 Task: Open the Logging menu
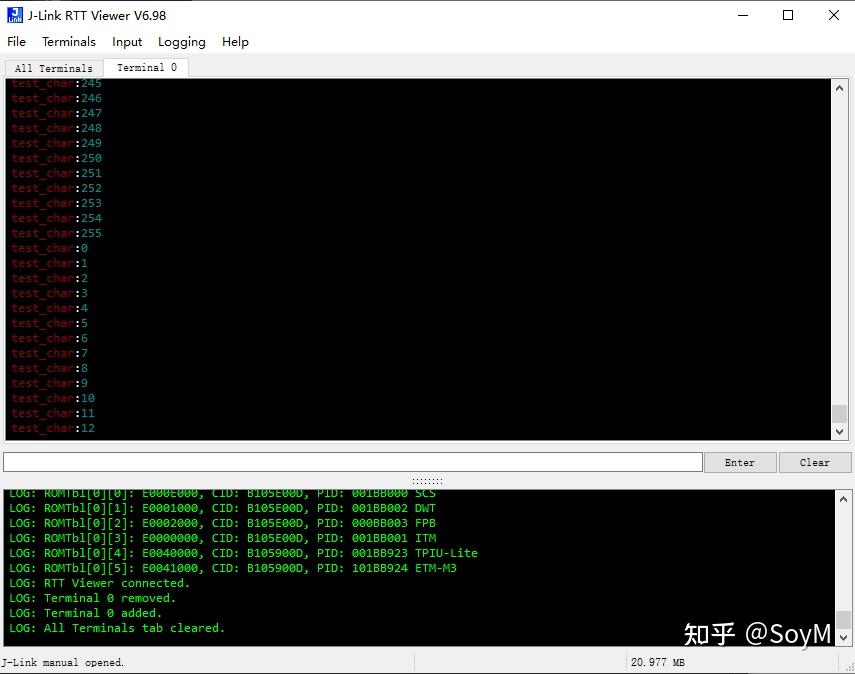pos(181,42)
